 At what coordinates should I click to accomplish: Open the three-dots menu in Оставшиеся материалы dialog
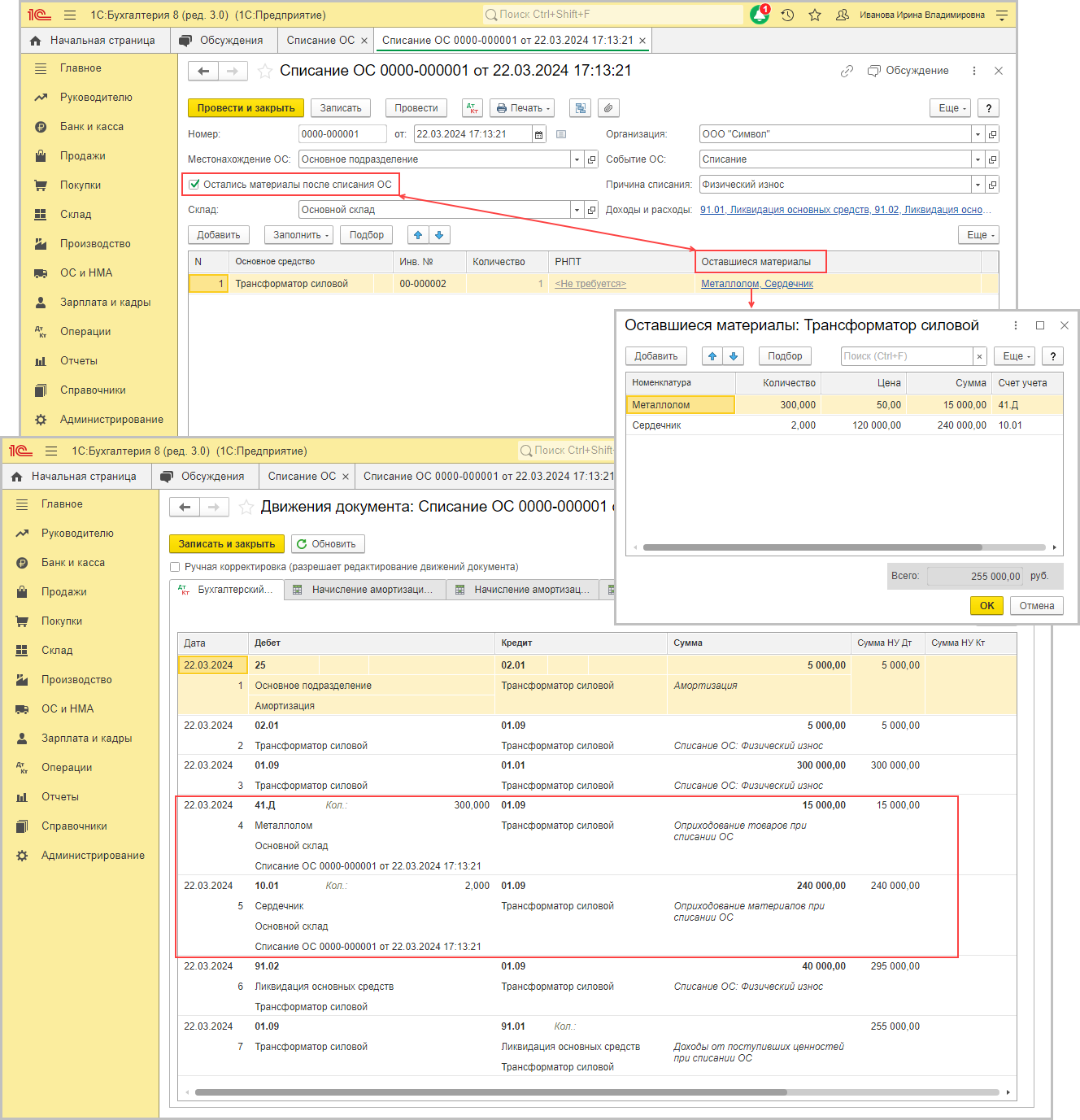pyautogui.click(x=1015, y=325)
